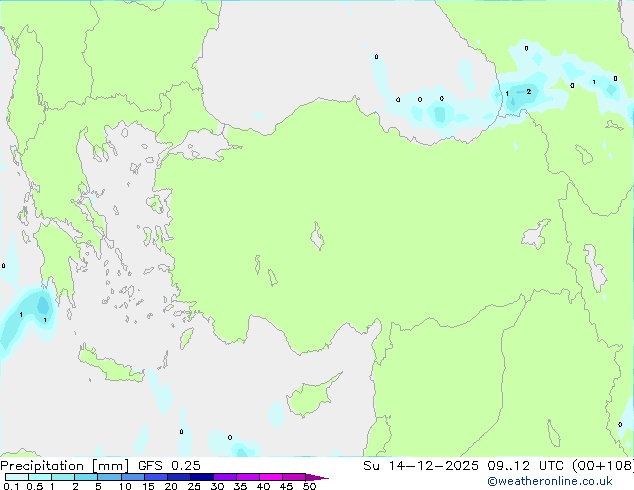Click the legend arrow tip beyond 50
634x490 pixels.
[317, 477]
